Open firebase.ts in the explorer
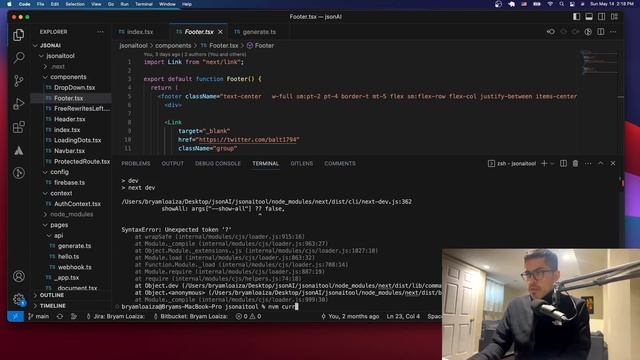 (x=69, y=182)
